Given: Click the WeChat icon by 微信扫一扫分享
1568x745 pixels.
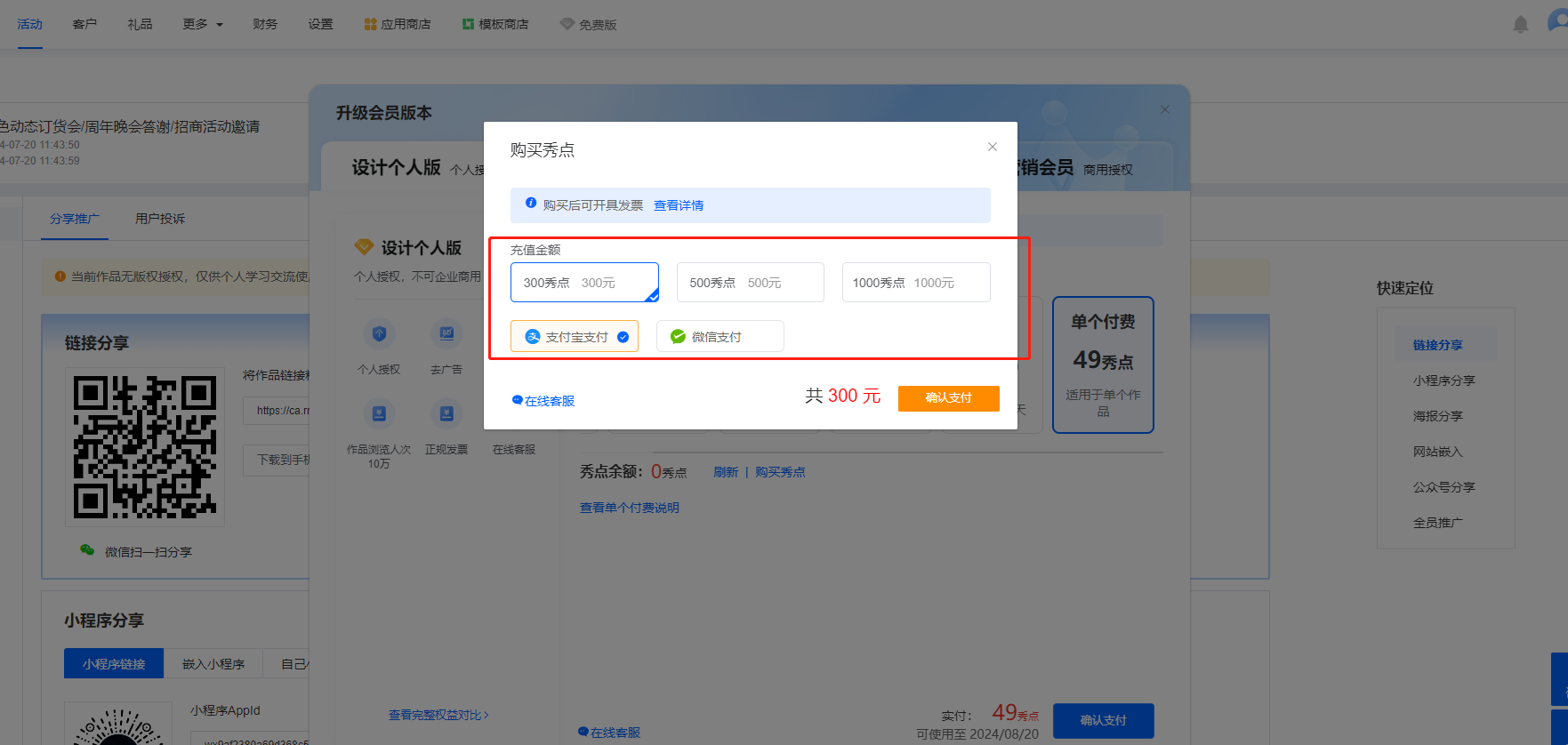Looking at the screenshot, I should (x=87, y=550).
